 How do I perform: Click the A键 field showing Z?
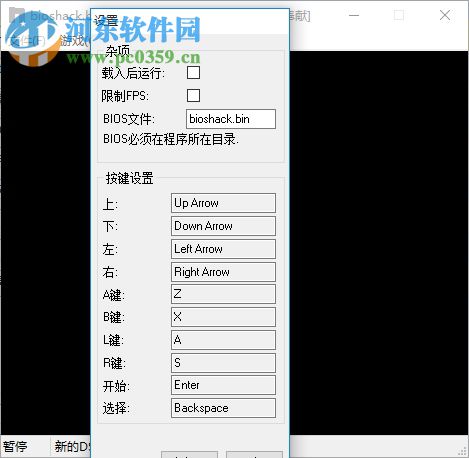point(223,294)
